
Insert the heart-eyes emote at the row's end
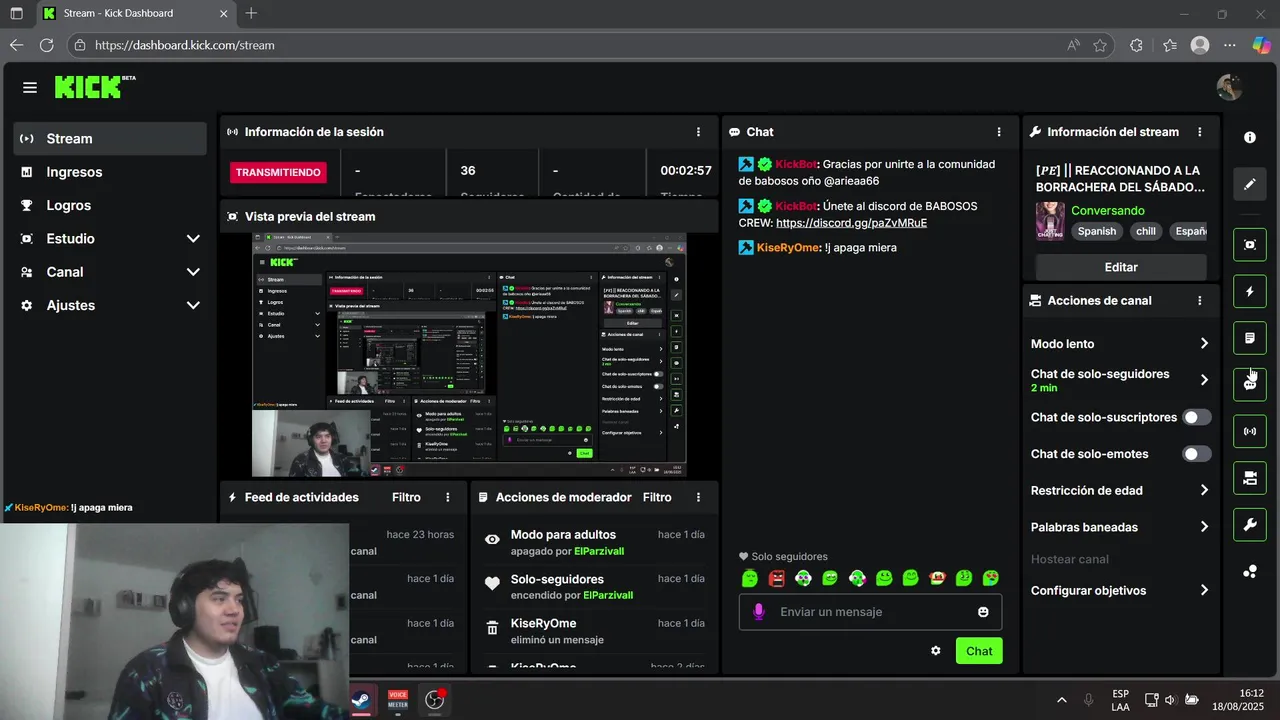(x=990, y=578)
